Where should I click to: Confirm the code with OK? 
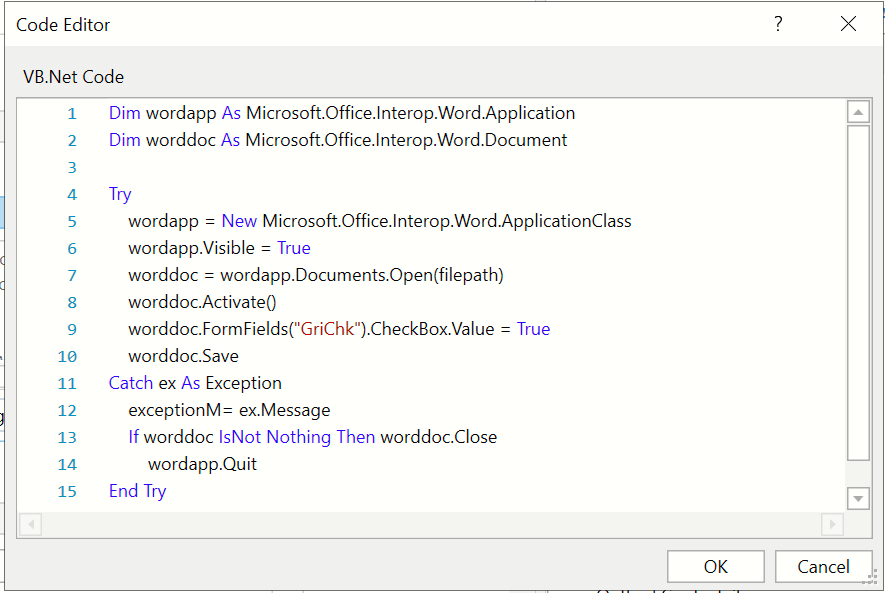tap(715, 567)
